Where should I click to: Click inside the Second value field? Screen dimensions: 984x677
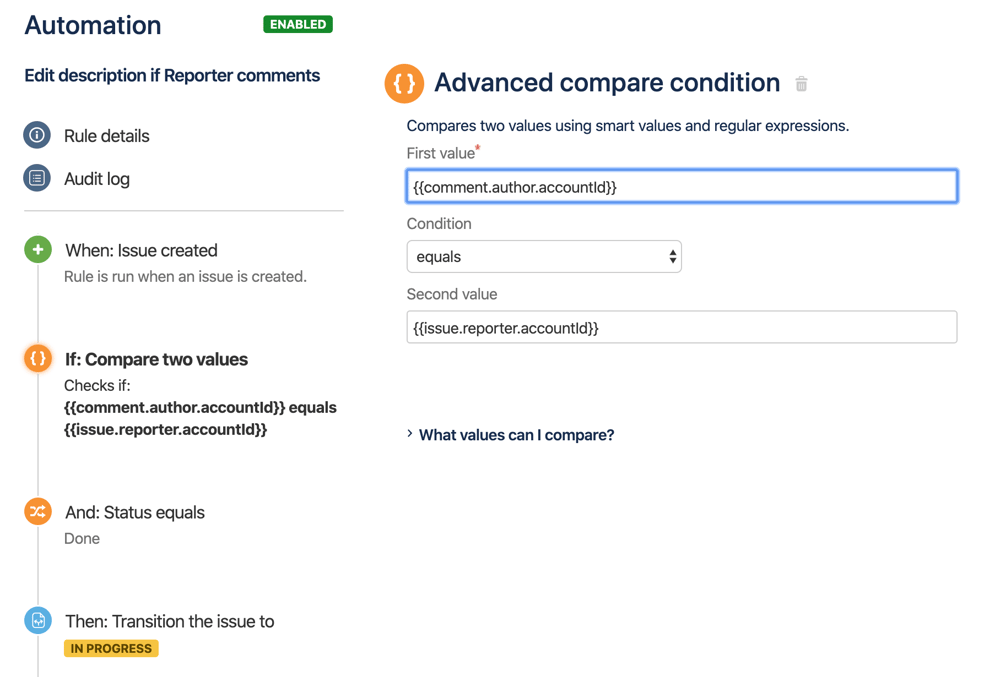(681, 327)
